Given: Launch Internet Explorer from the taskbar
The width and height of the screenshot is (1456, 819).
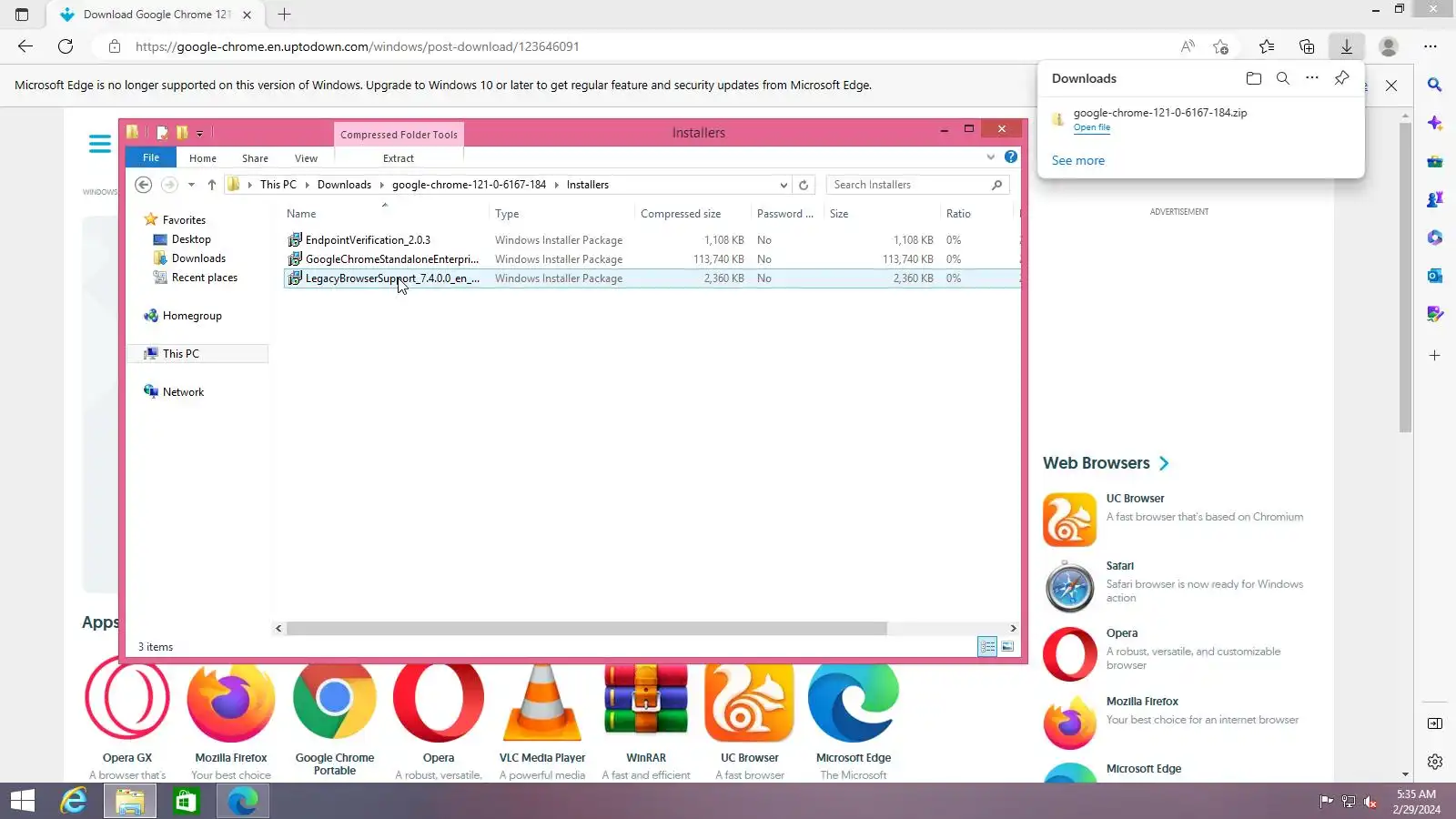Looking at the screenshot, I should [74, 801].
